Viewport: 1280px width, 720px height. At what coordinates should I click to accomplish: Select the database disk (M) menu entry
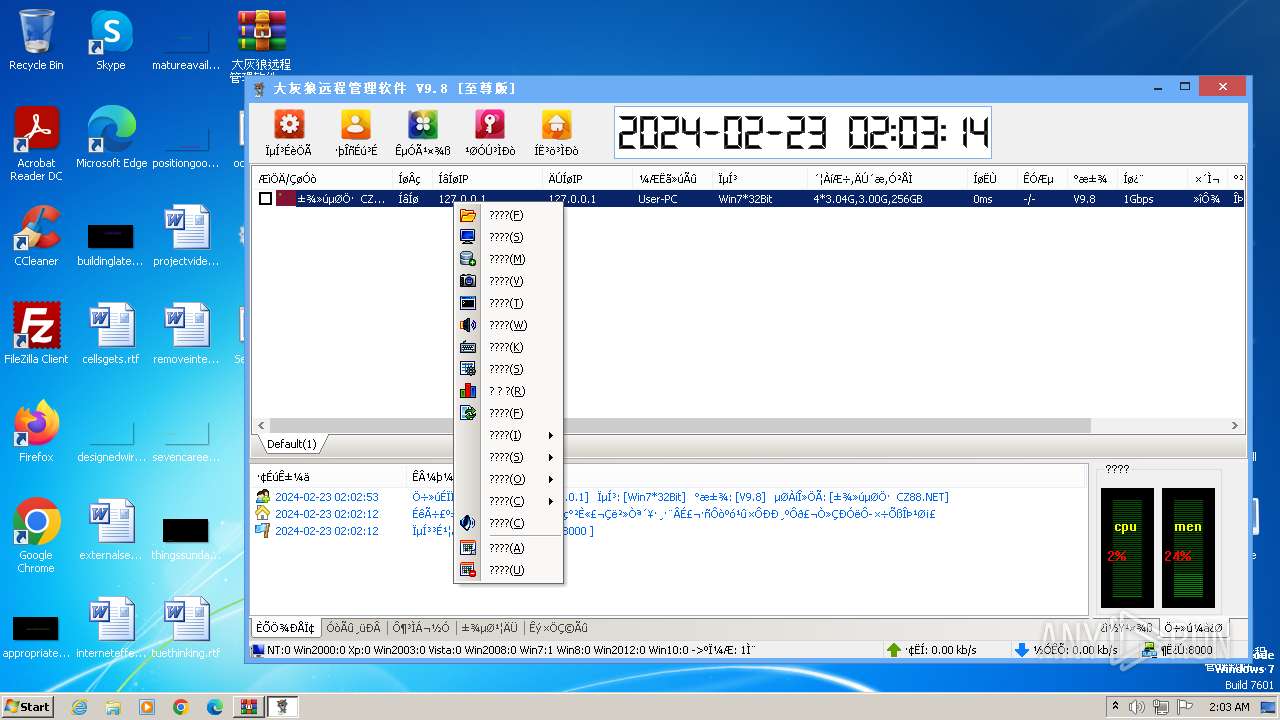click(x=508, y=259)
